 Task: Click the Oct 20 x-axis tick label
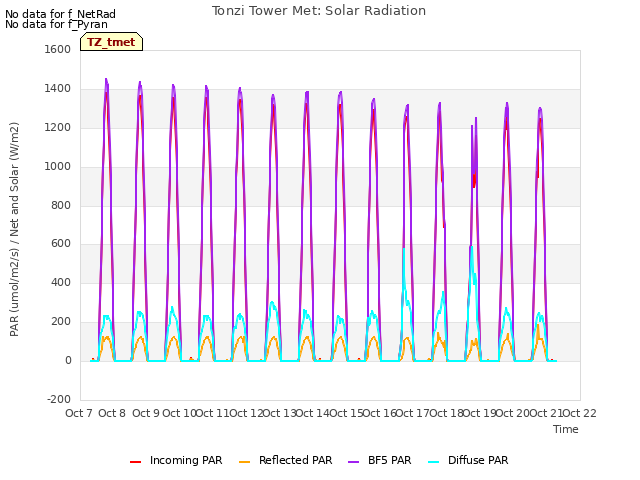[x=513, y=413]
